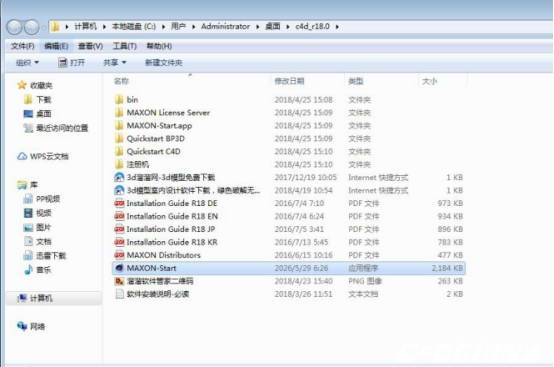
Task: Select PP视频 library in sidebar
Action: (48, 199)
